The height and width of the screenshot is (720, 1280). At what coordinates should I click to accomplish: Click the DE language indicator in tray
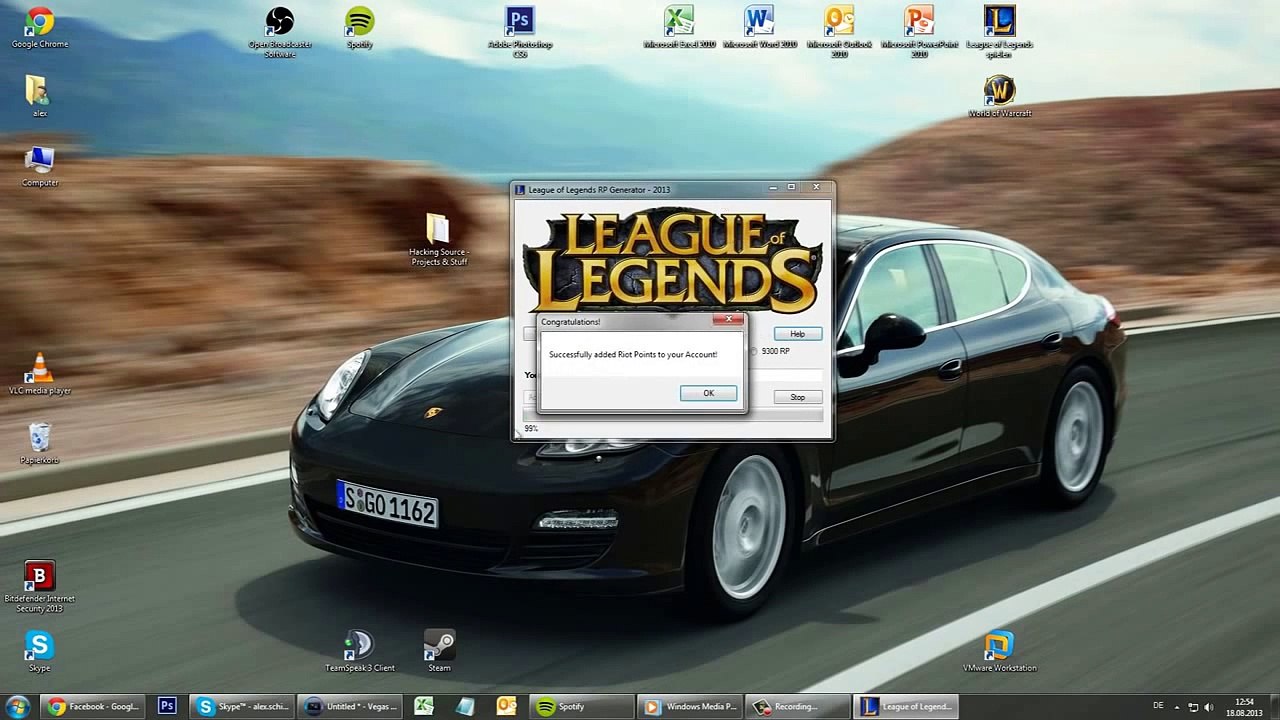(1159, 707)
